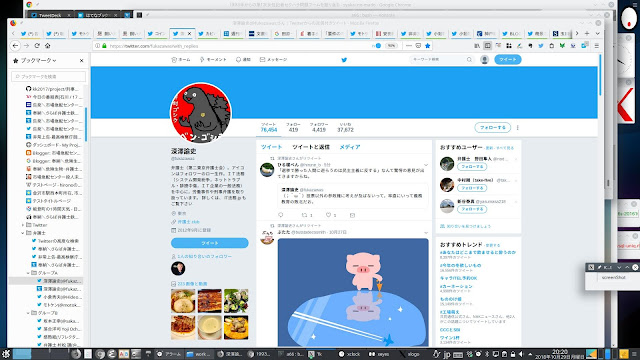This screenshot has width=640, height=360.
Task: Click the message icon under the first tweet
Action: 352,215
